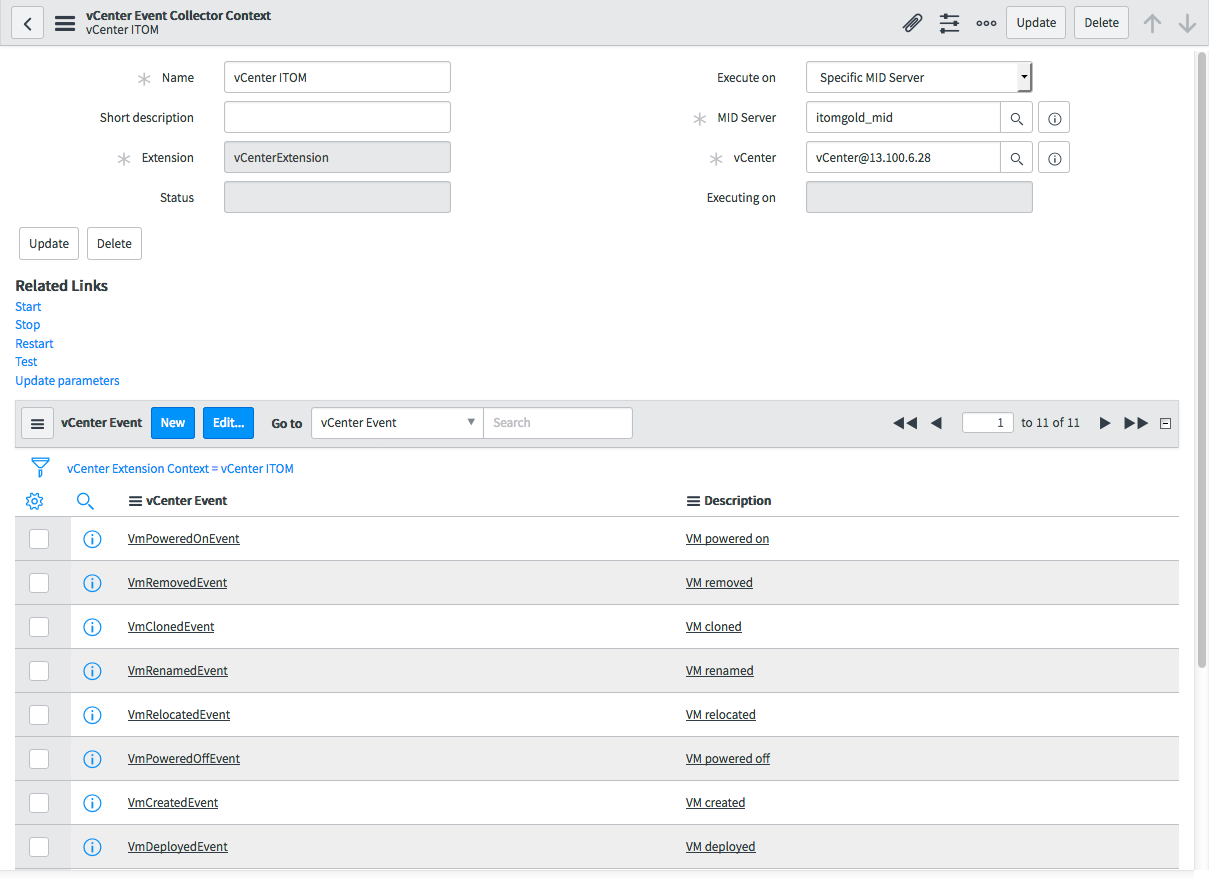Open list personalize gear icon

tap(34, 501)
